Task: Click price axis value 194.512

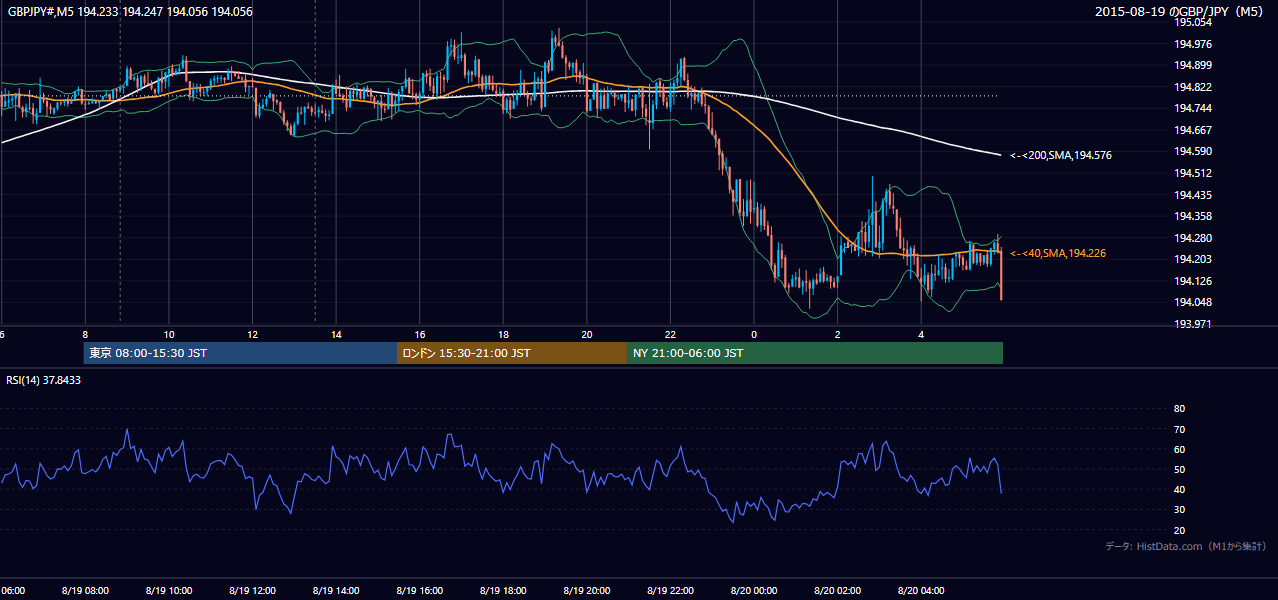Action: pos(1194,173)
